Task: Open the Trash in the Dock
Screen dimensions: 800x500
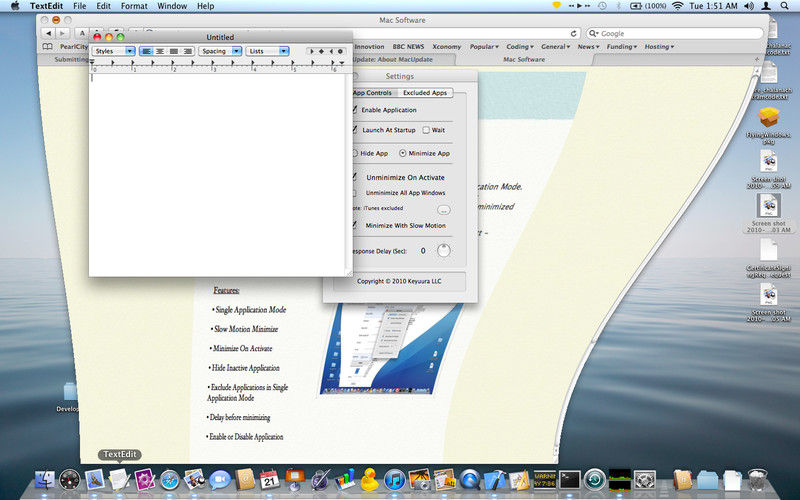Action: 757,480
